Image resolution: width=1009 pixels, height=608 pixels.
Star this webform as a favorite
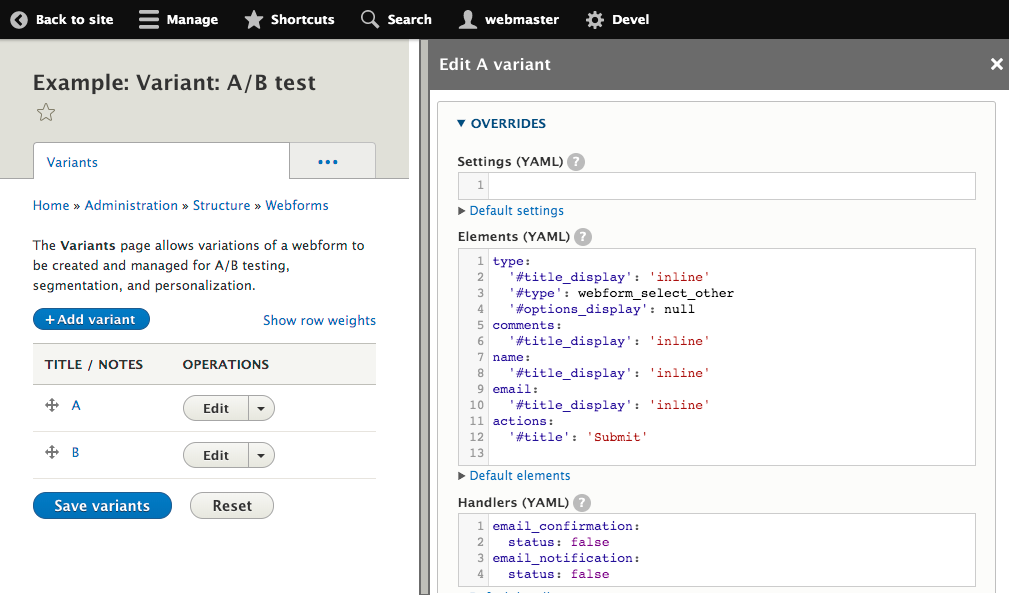(45, 112)
